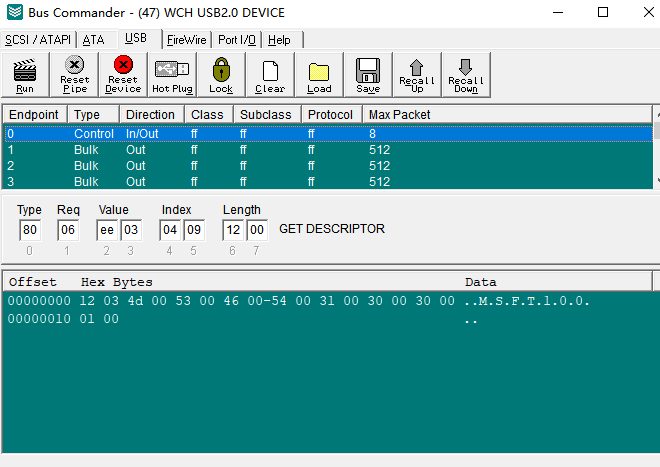This screenshot has width=660, height=467.
Task: Select endpoint 3 Bulk Out row
Action: (328, 181)
